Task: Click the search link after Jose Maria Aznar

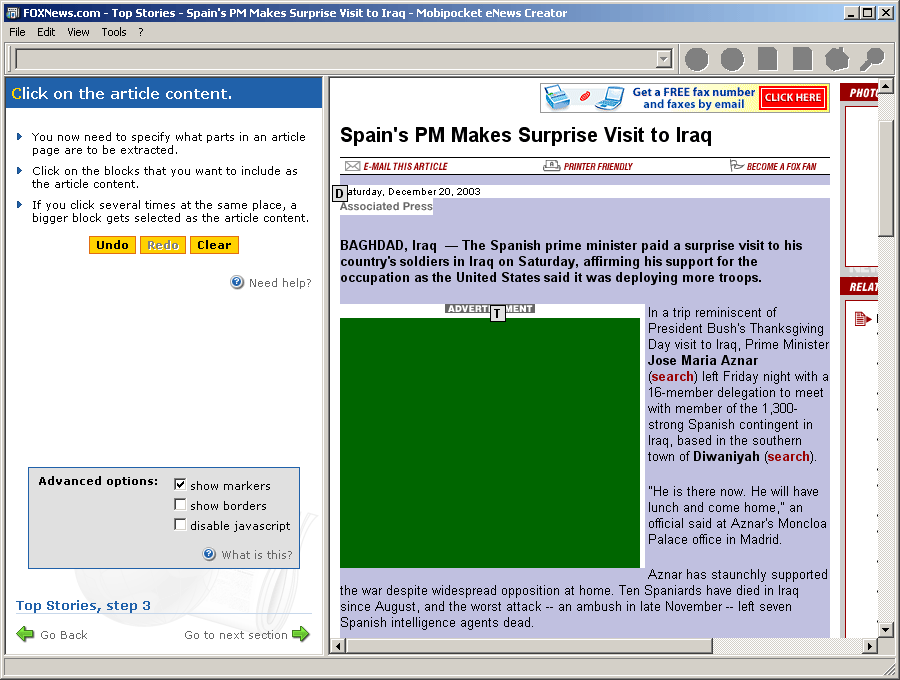Action: [x=672, y=376]
